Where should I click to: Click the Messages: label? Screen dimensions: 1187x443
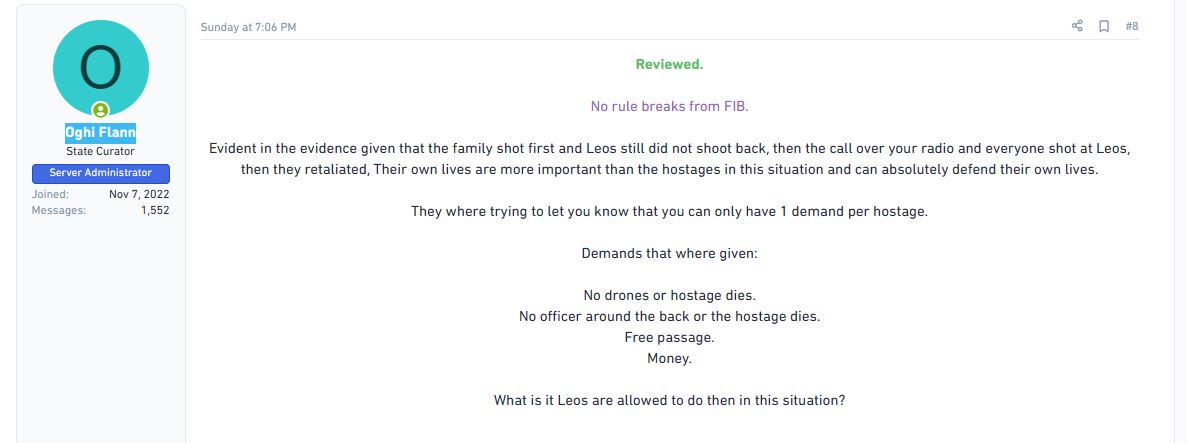59,210
